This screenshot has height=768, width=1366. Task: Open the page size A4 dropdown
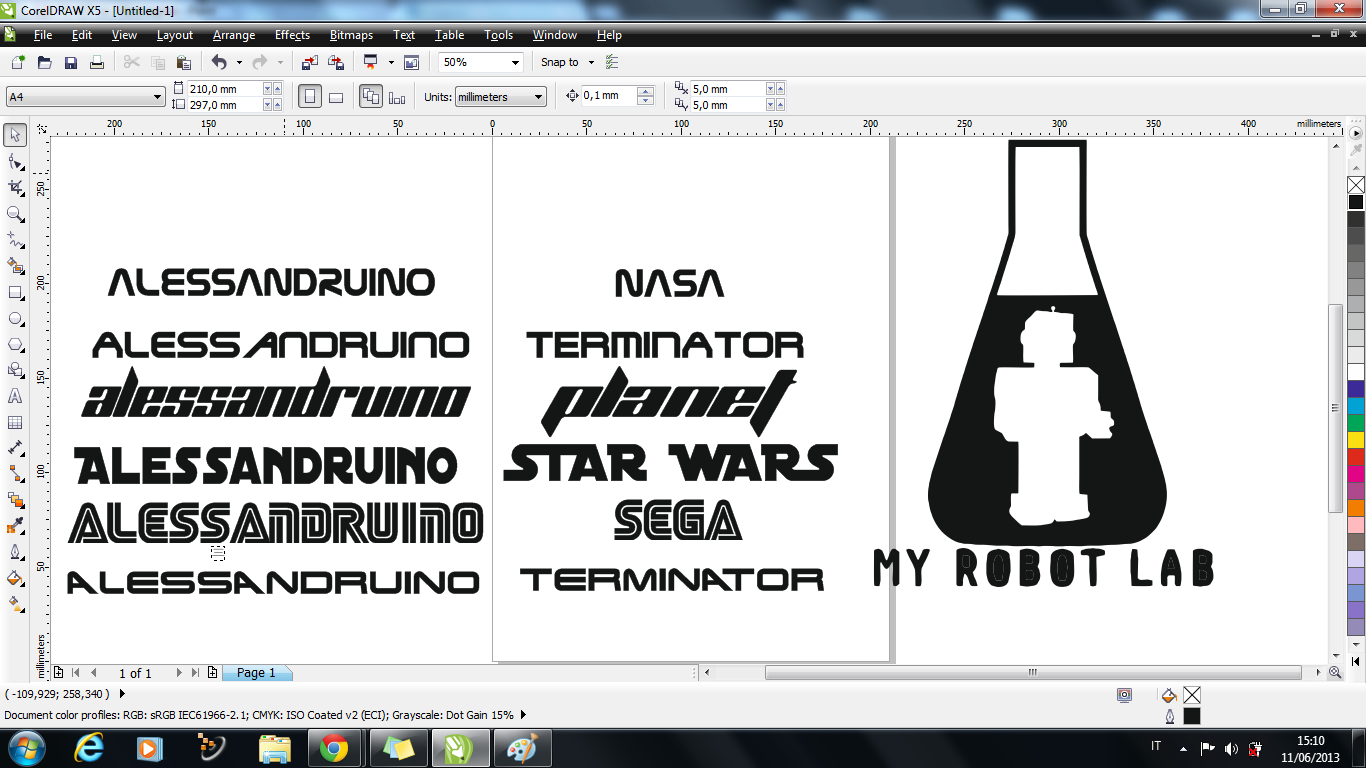(158, 97)
